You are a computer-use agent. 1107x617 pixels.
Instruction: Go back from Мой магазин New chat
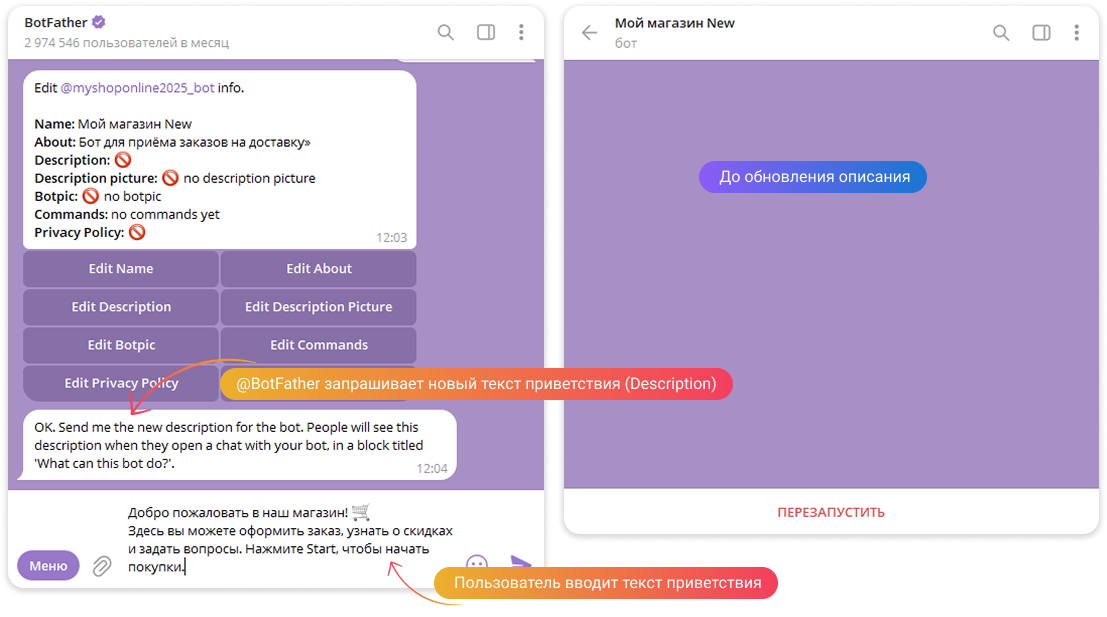tap(590, 32)
